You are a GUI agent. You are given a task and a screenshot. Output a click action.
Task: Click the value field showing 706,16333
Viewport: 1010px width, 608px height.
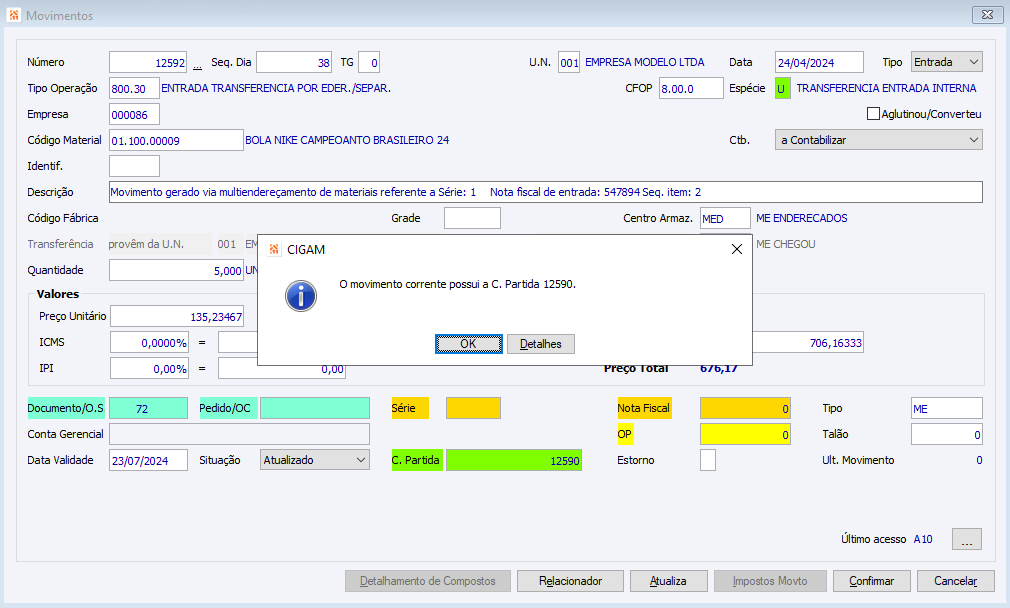tap(808, 343)
